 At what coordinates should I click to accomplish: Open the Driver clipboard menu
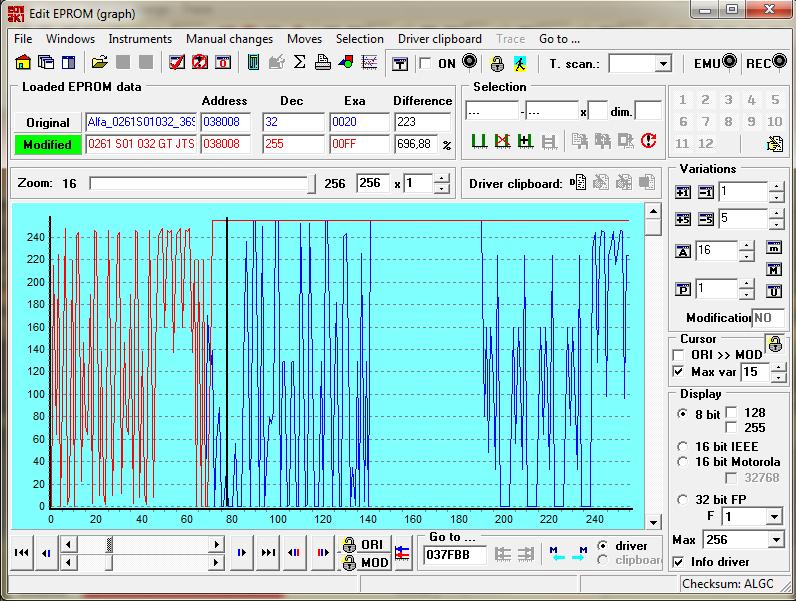coord(439,39)
